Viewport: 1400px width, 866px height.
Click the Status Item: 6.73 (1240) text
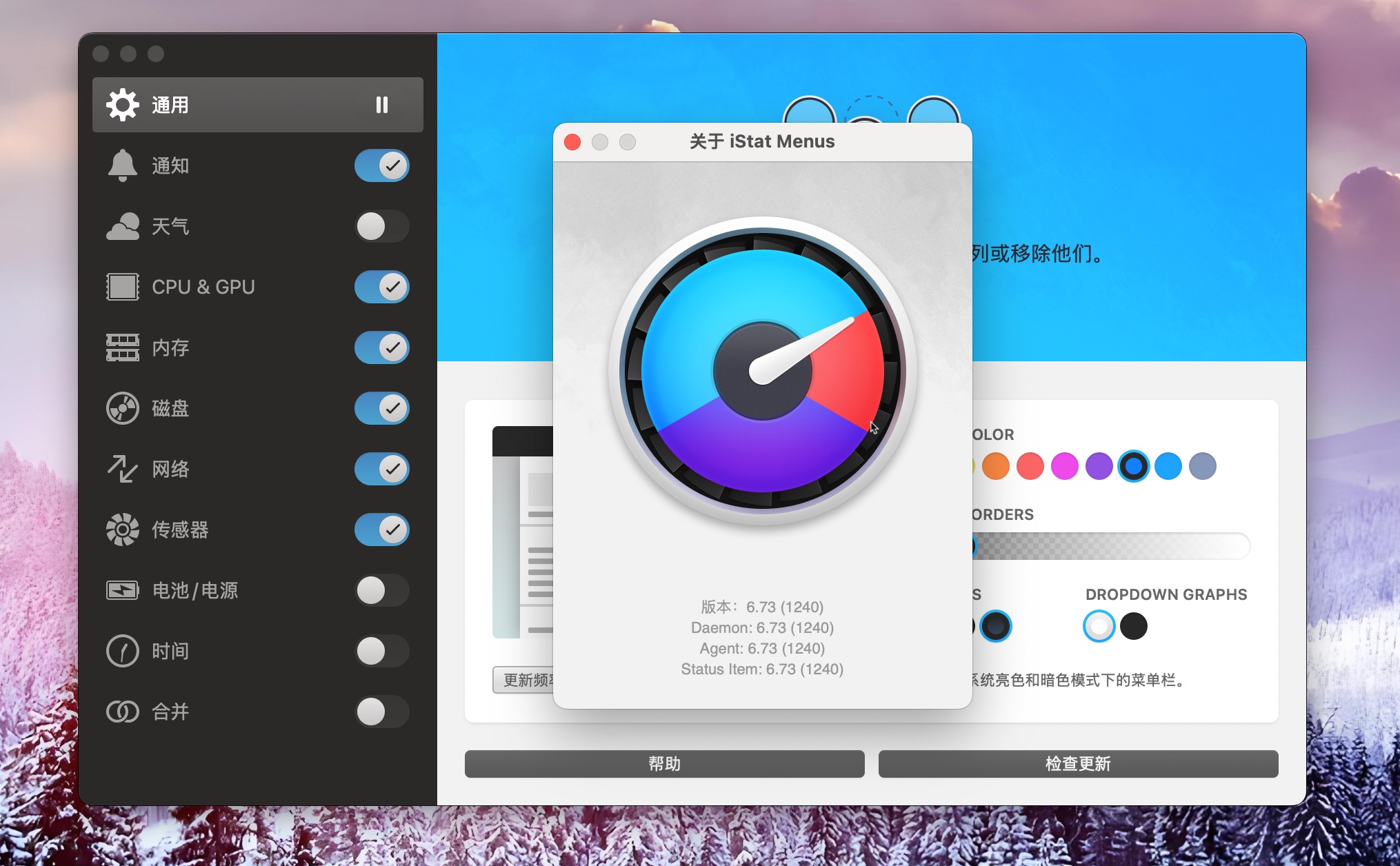[x=763, y=669]
